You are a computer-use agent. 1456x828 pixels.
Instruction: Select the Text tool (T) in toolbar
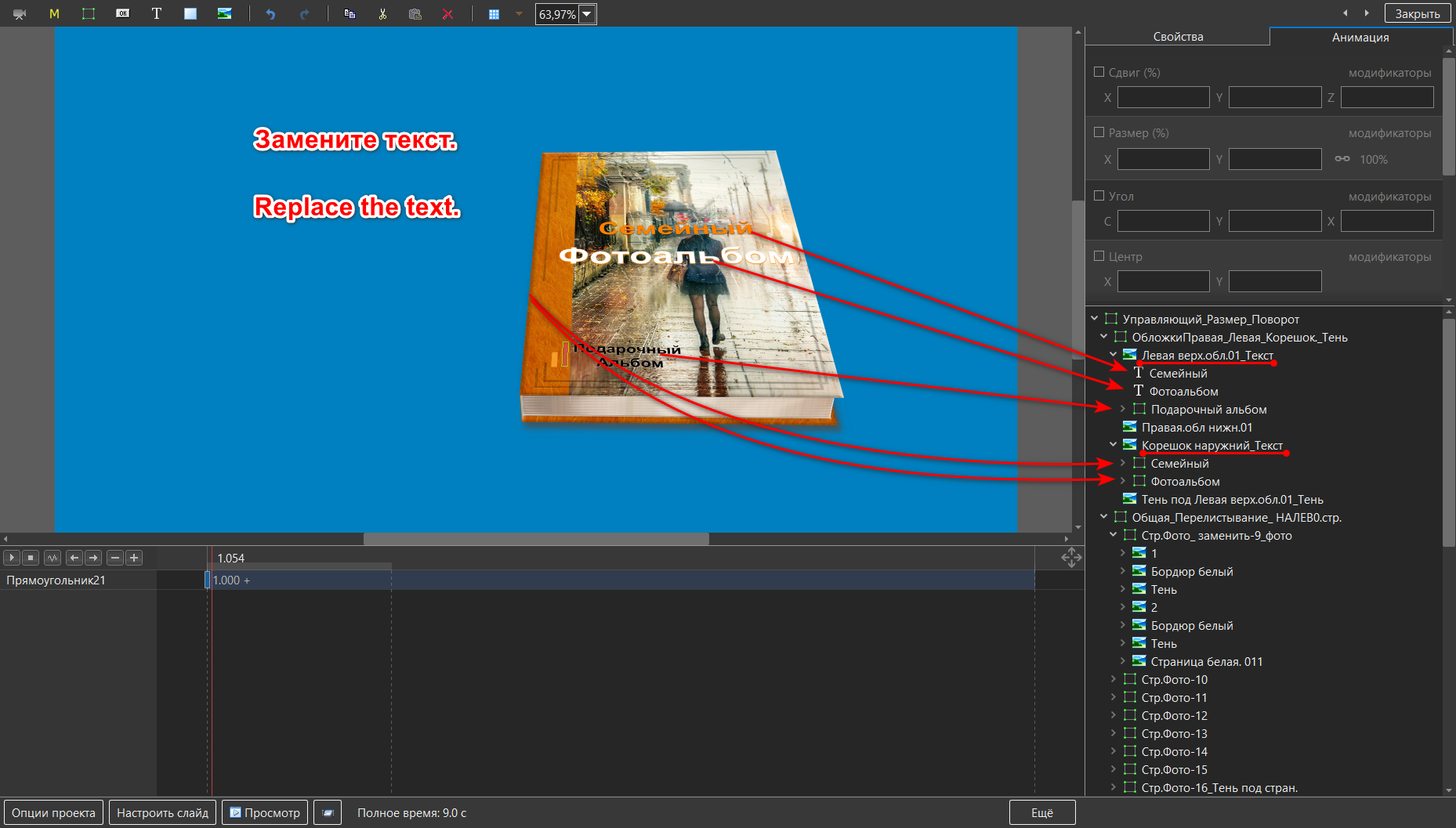click(157, 14)
